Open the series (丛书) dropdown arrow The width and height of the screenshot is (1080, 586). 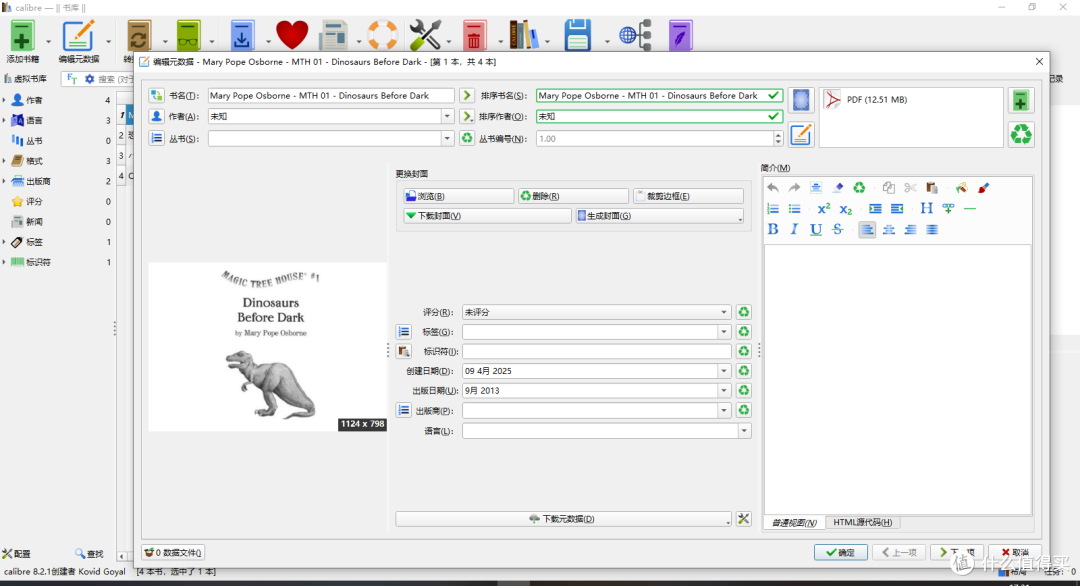447,138
